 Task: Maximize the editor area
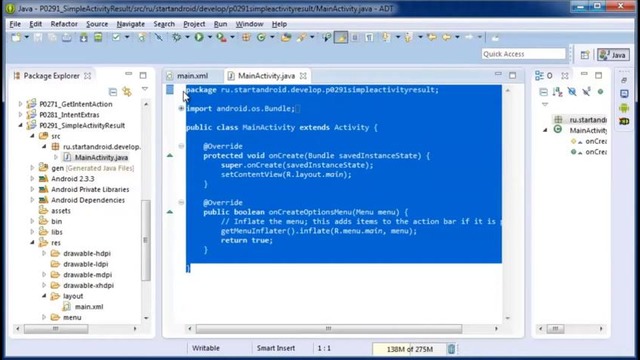click(512, 76)
